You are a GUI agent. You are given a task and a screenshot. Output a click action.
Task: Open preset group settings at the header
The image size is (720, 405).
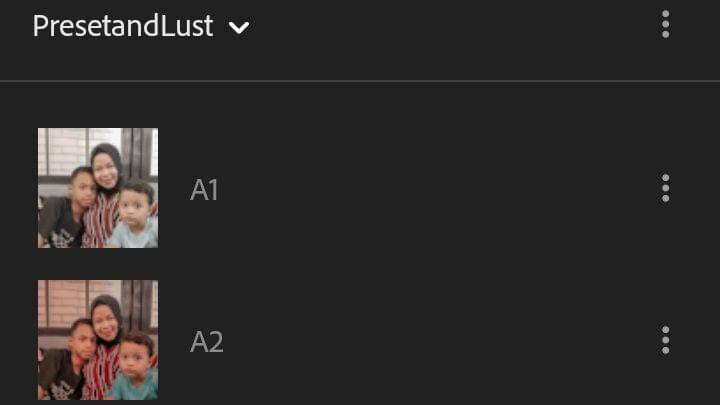tap(665, 25)
